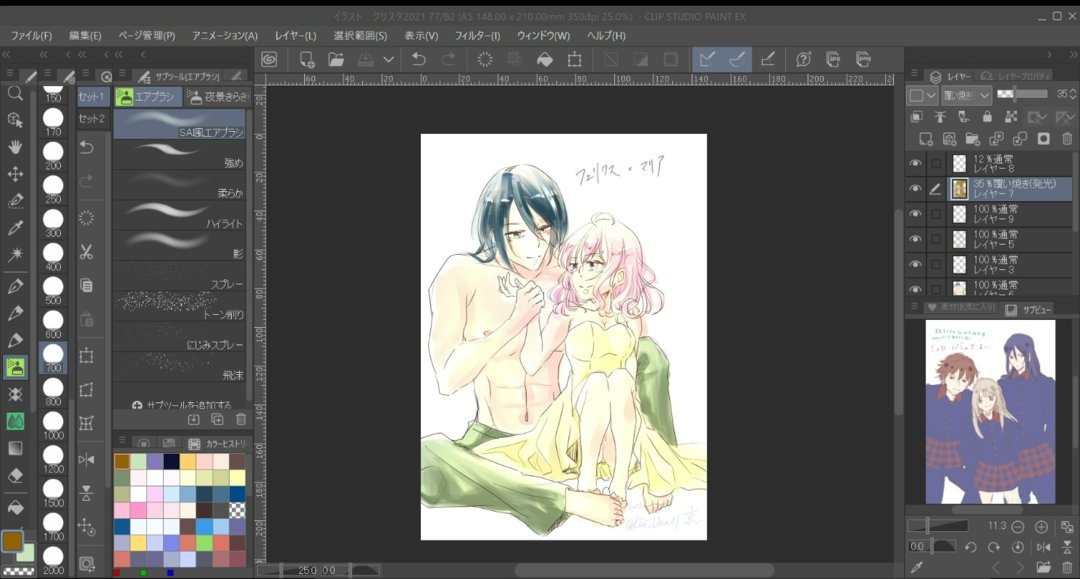Screen dimensions: 1080x579
Task: Open the help question mark icon
Action: pyautogui.click(x=803, y=60)
